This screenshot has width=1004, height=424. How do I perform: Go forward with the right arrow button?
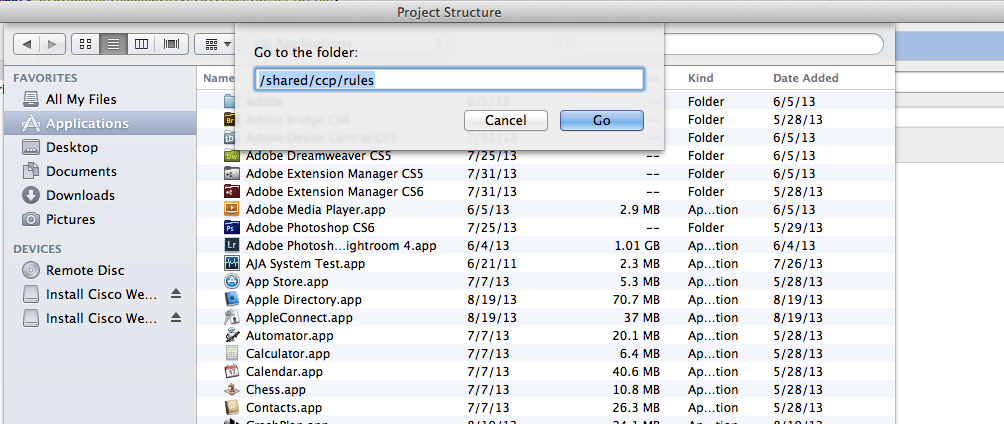click(53, 44)
